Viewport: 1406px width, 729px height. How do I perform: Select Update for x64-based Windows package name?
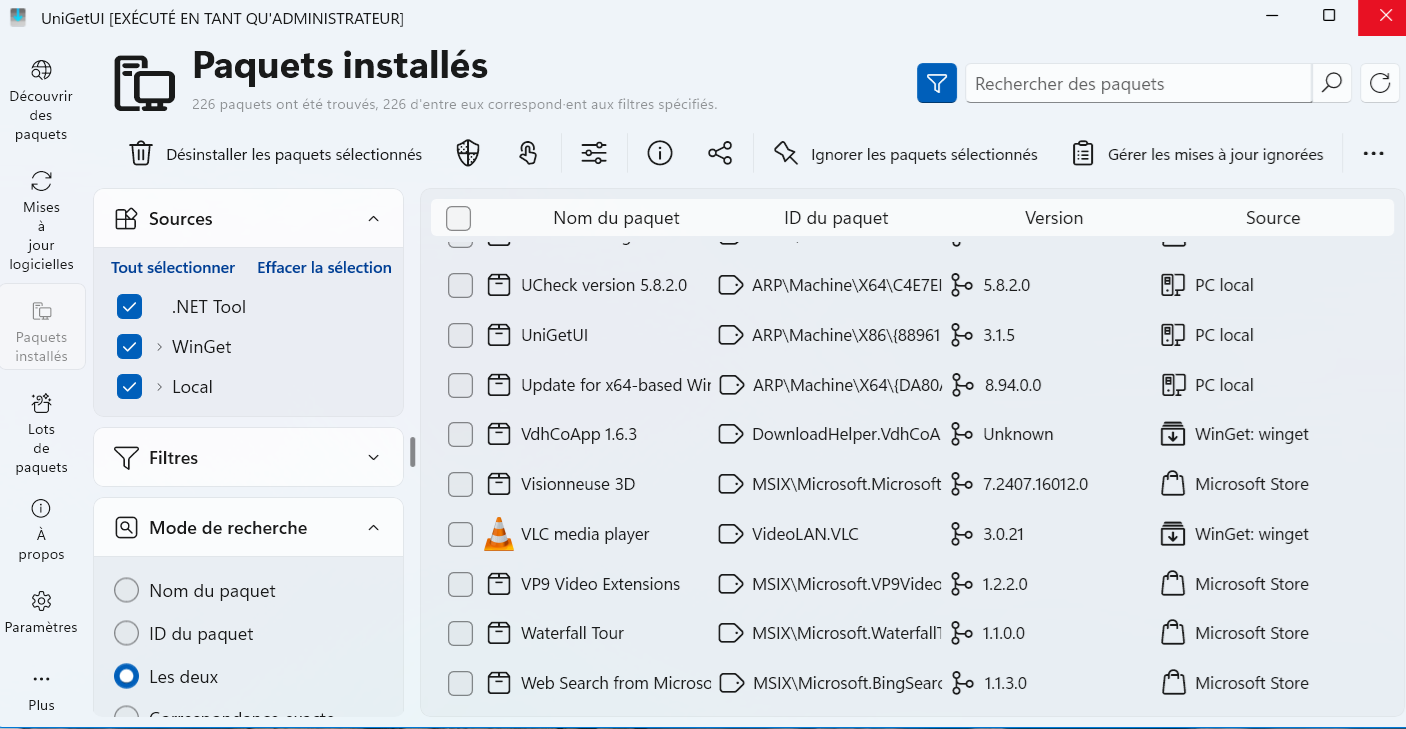[616, 385]
